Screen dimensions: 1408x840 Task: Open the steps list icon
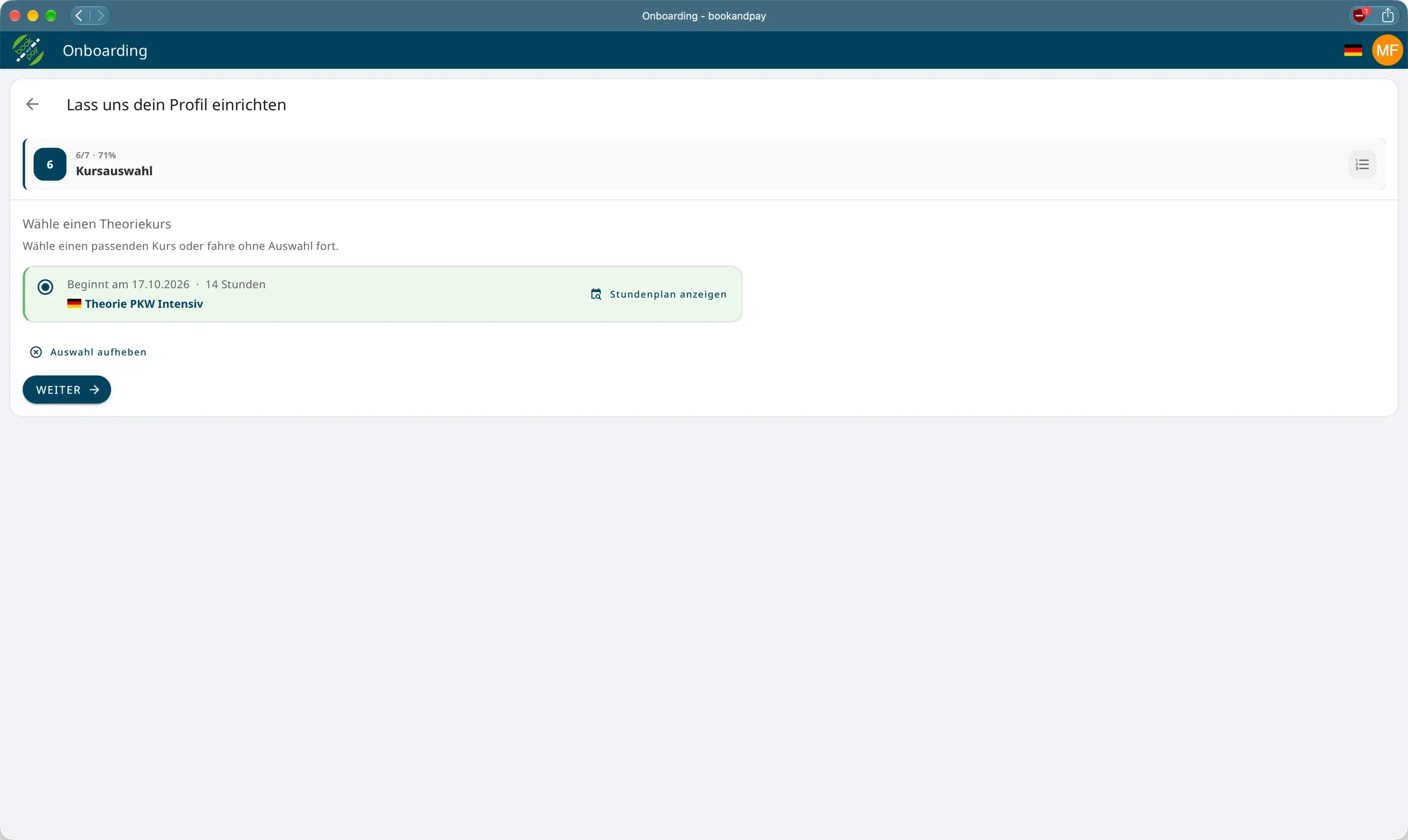1362,165
